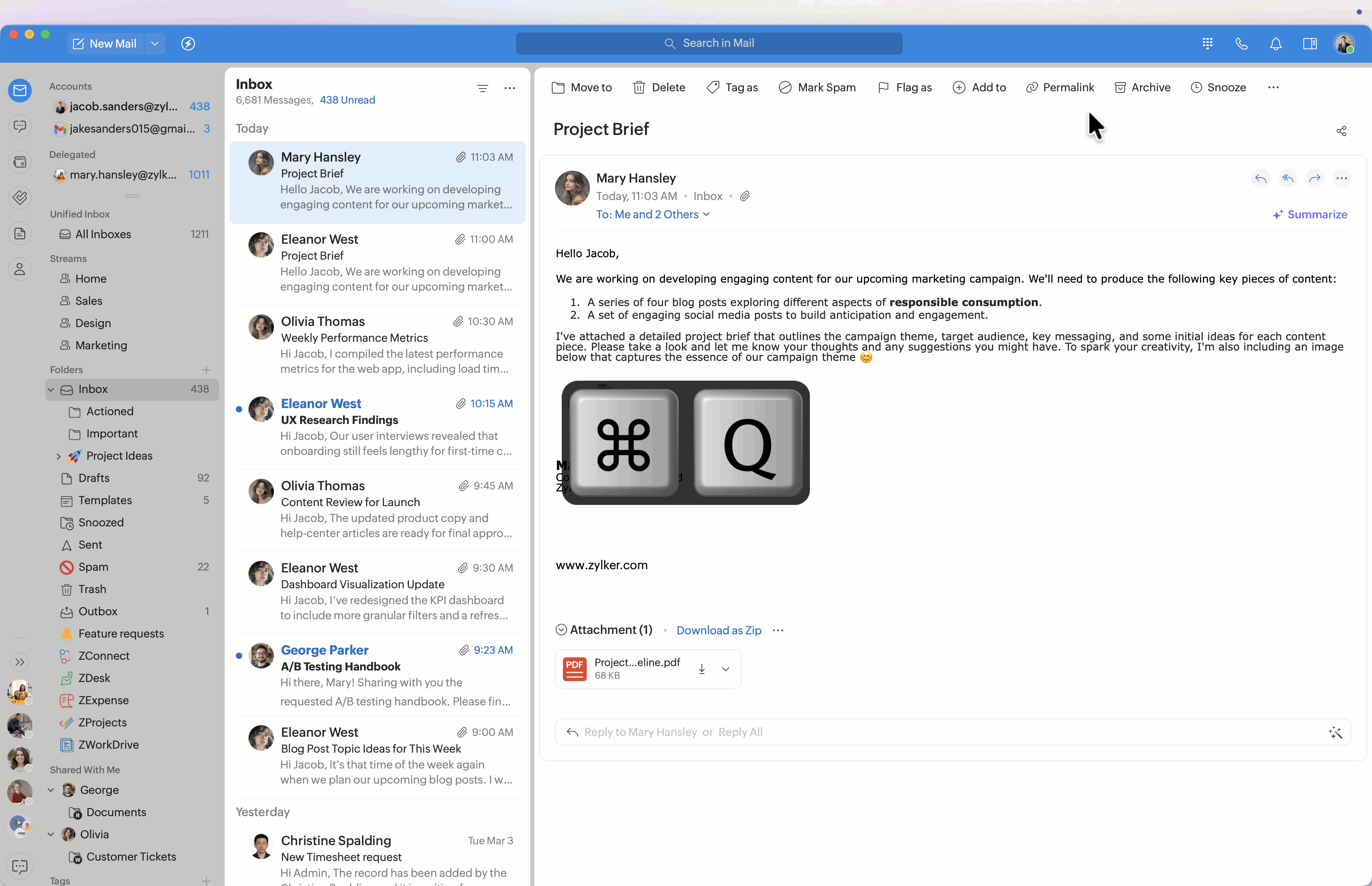Open the notifications bell icon
The height and width of the screenshot is (886, 1372).
coord(1276,44)
